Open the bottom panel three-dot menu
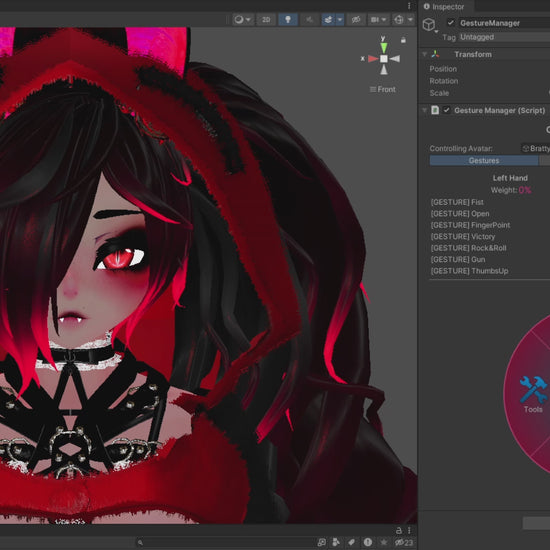The image size is (550, 550). [x=409, y=530]
